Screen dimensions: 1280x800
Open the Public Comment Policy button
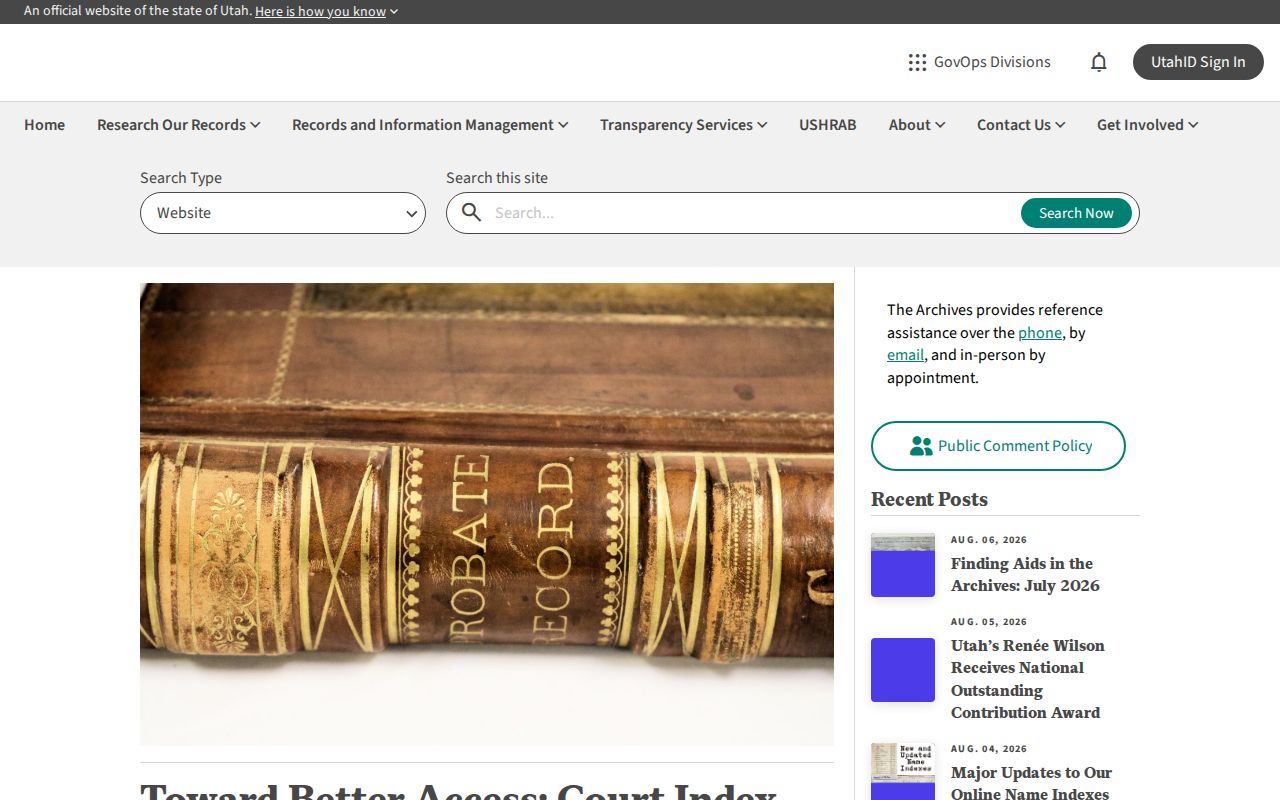click(998, 446)
